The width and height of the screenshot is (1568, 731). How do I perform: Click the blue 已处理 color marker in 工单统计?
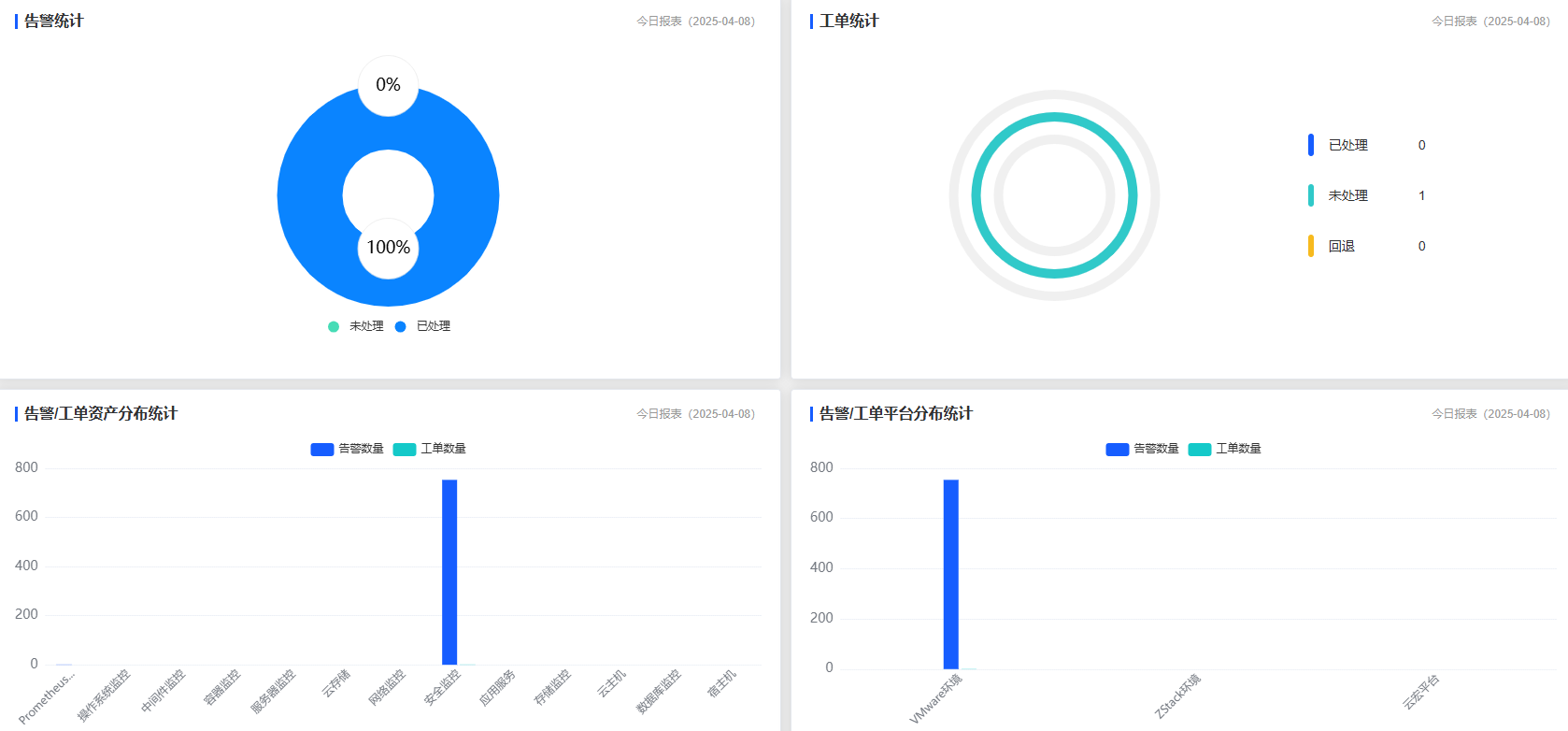tap(1311, 145)
